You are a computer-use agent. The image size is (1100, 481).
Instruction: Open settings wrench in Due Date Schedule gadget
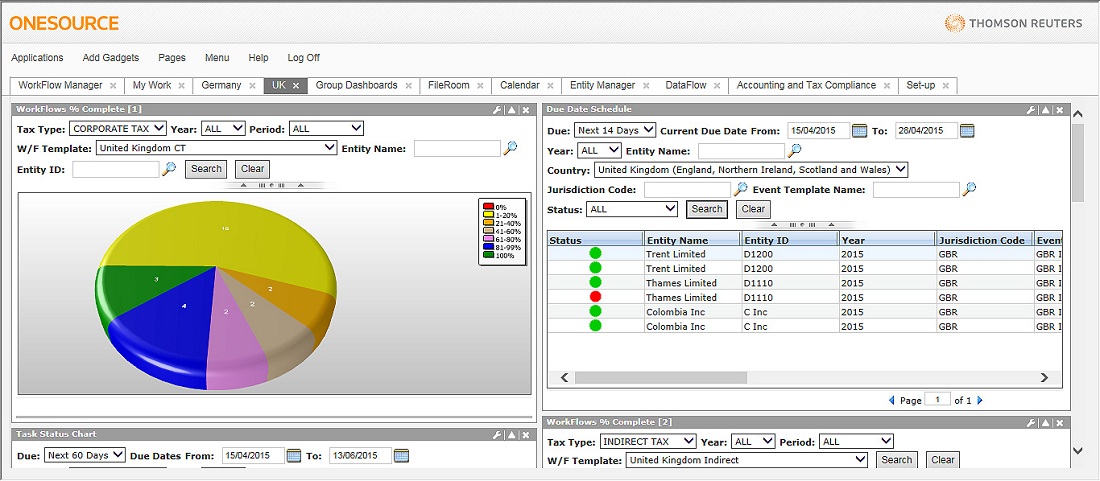click(1031, 110)
